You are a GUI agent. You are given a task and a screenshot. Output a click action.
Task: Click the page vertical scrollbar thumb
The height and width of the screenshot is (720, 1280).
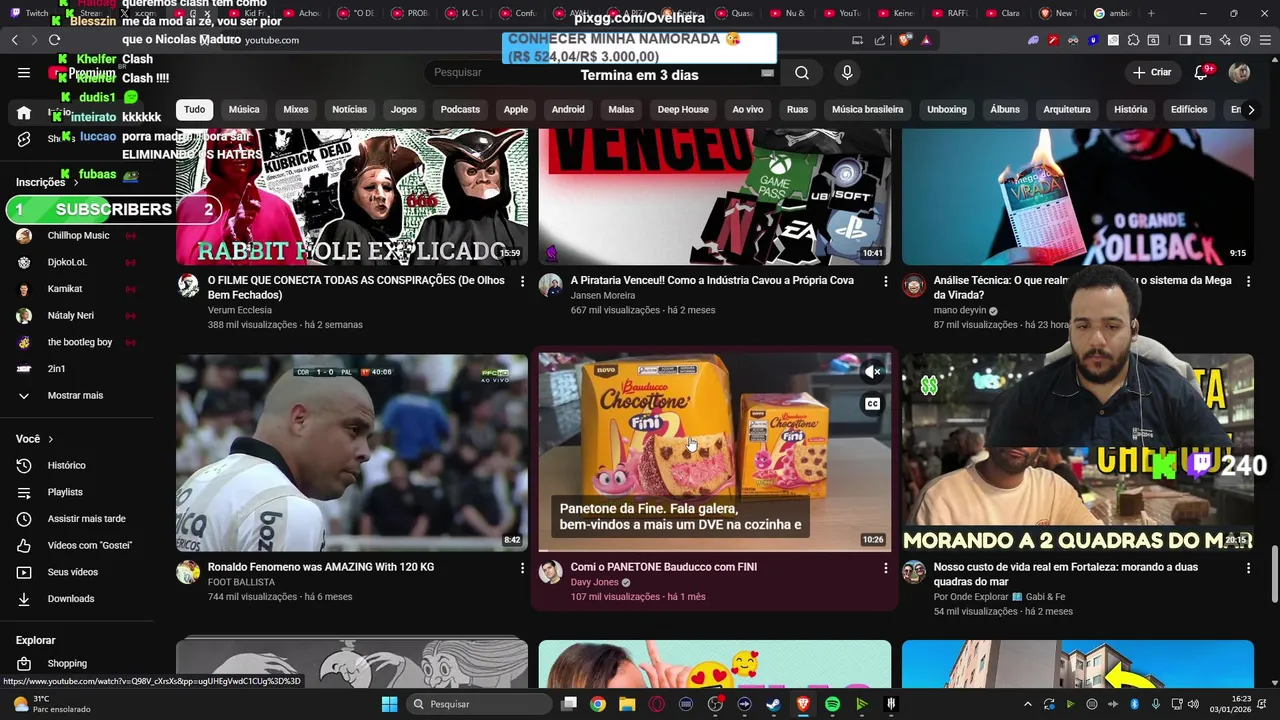tap(1274, 574)
